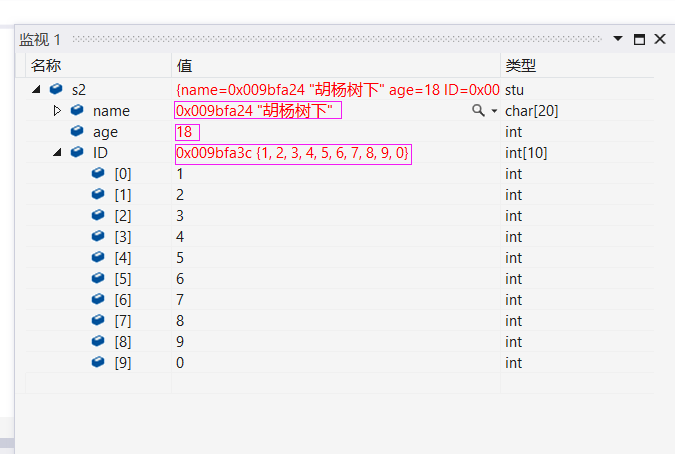Click the cube icon for element [5]
Viewport: 675px width, 454px height.
pyautogui.click(x=98, y=278)
